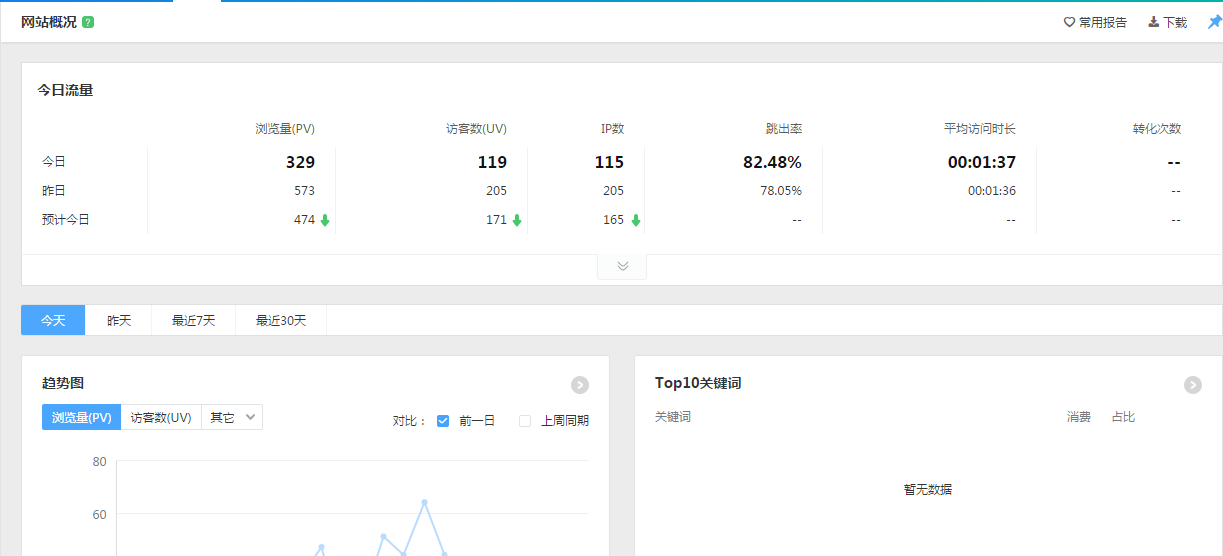Click the highest peak point on trend chart
Viewport: 1223px width, 556px height.
[x=425, y=502]
